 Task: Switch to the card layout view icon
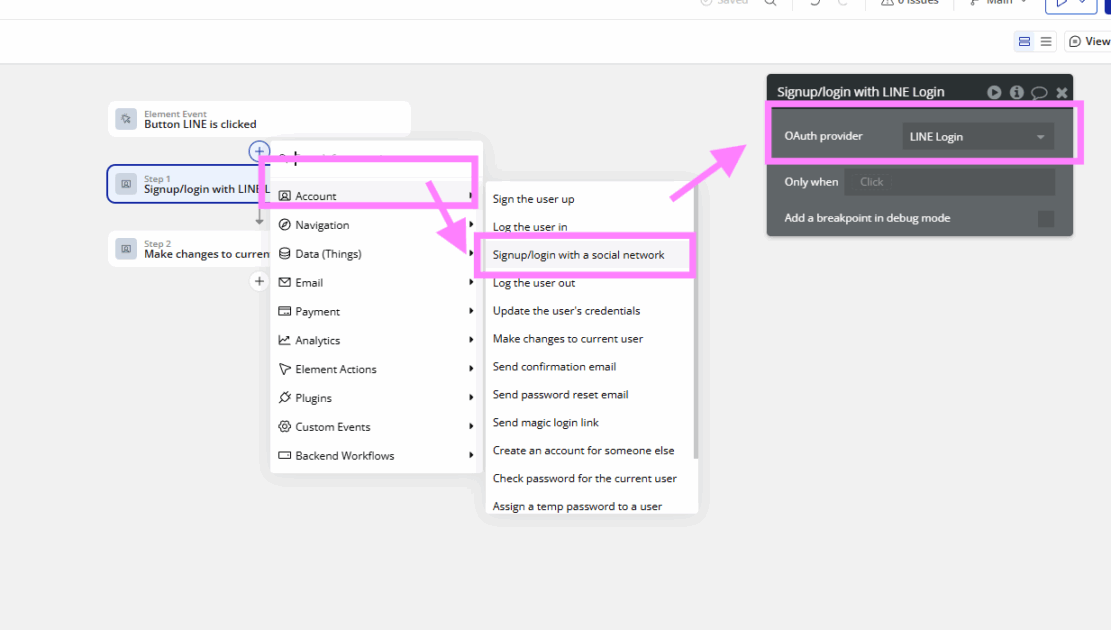(1025, 42)
